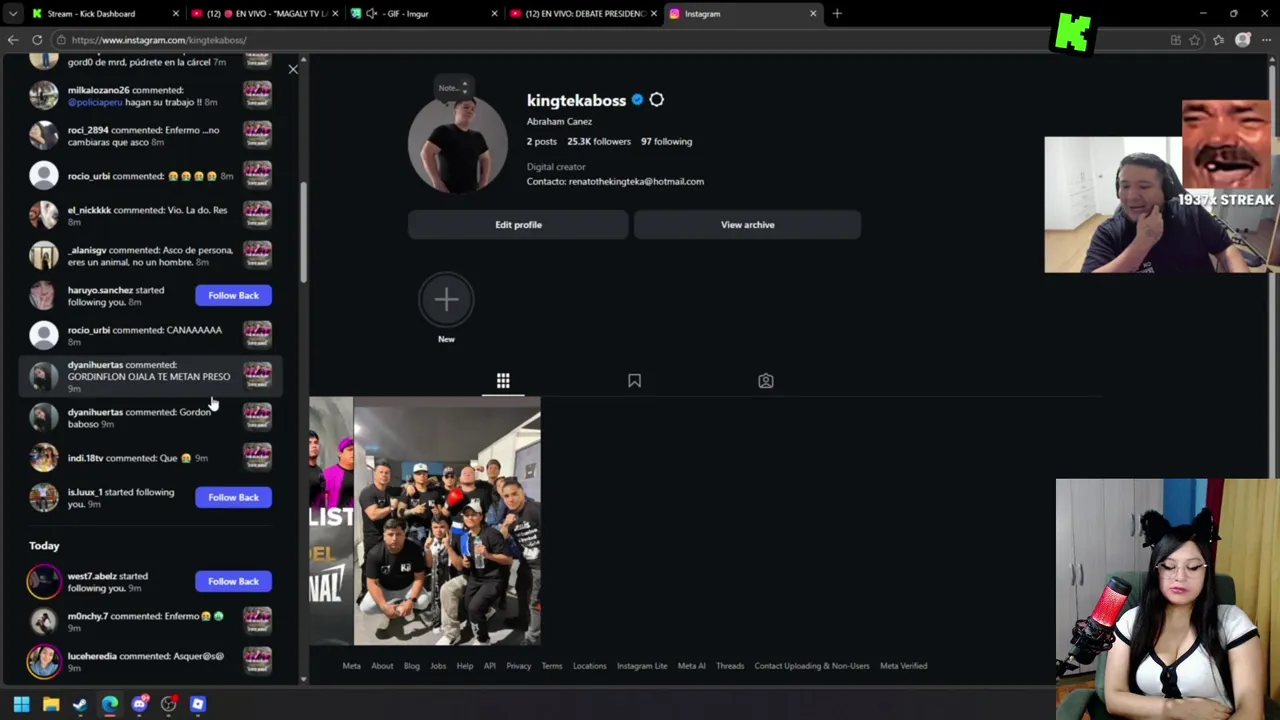This screenshot has height=720, width=1280.
Task: Click the Blog footer link
Action: [411, 666]
